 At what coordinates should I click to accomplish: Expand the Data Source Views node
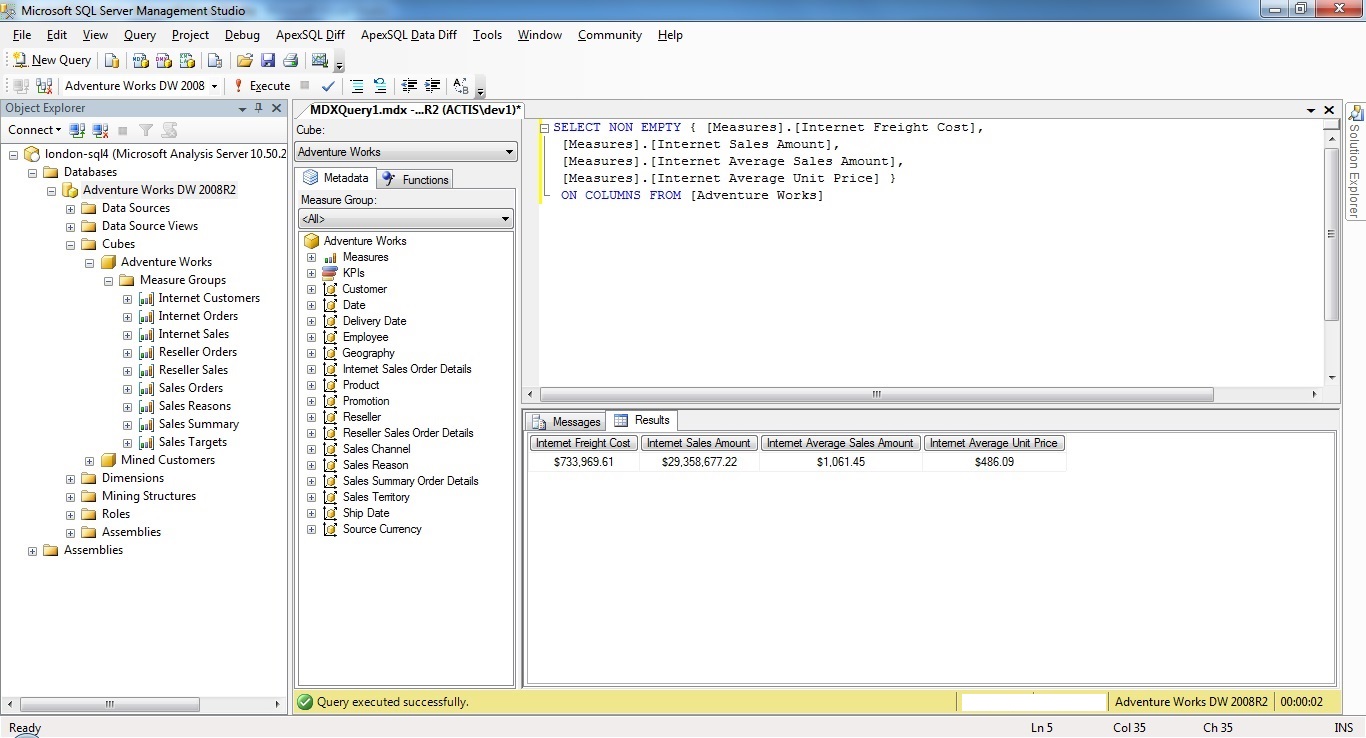point(71,227)
